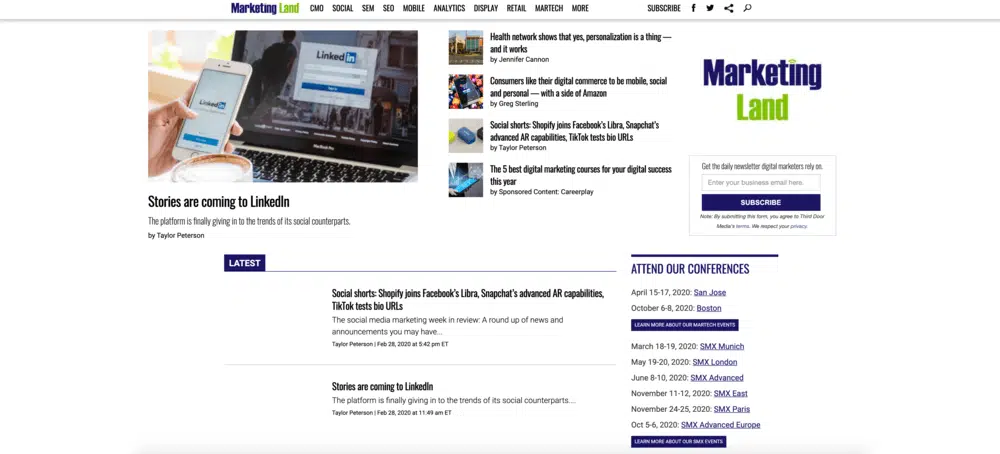Image resolution: width=1000 pixels, height=454 pixels.
Task: Click the Marketing Land header logo
Action: (x=265, y=8)
